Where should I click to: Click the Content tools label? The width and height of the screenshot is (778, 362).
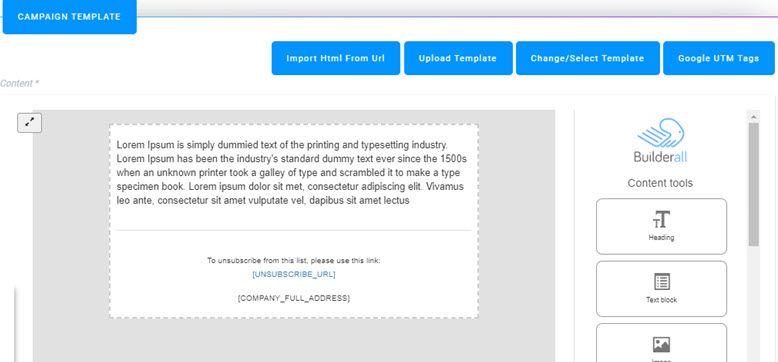tap(660, 183)
